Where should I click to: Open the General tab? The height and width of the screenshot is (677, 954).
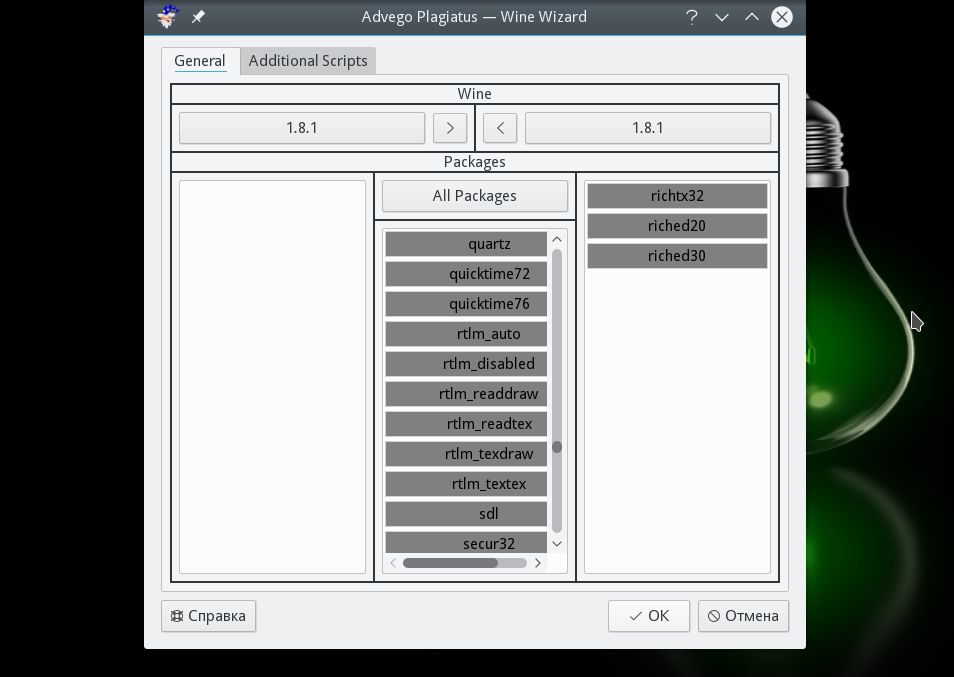[x=200, y=61]
